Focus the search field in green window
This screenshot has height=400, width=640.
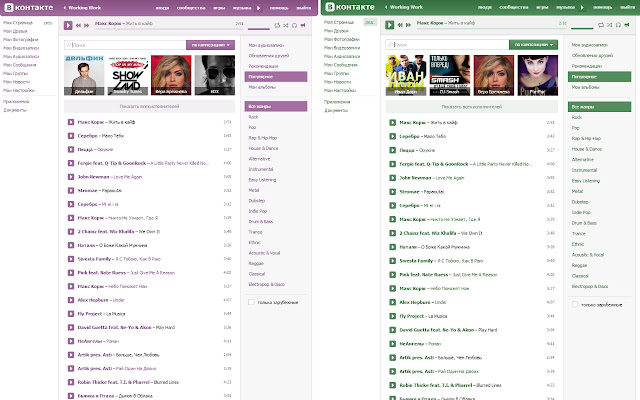(447, 44)
